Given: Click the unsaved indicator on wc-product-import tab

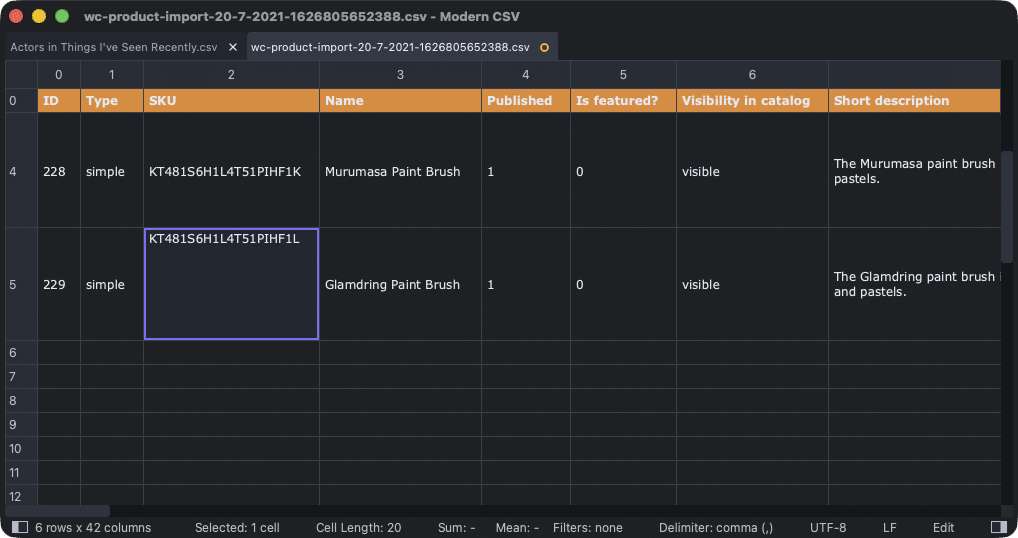Looking at the screenshot, I should coord(544,47).
